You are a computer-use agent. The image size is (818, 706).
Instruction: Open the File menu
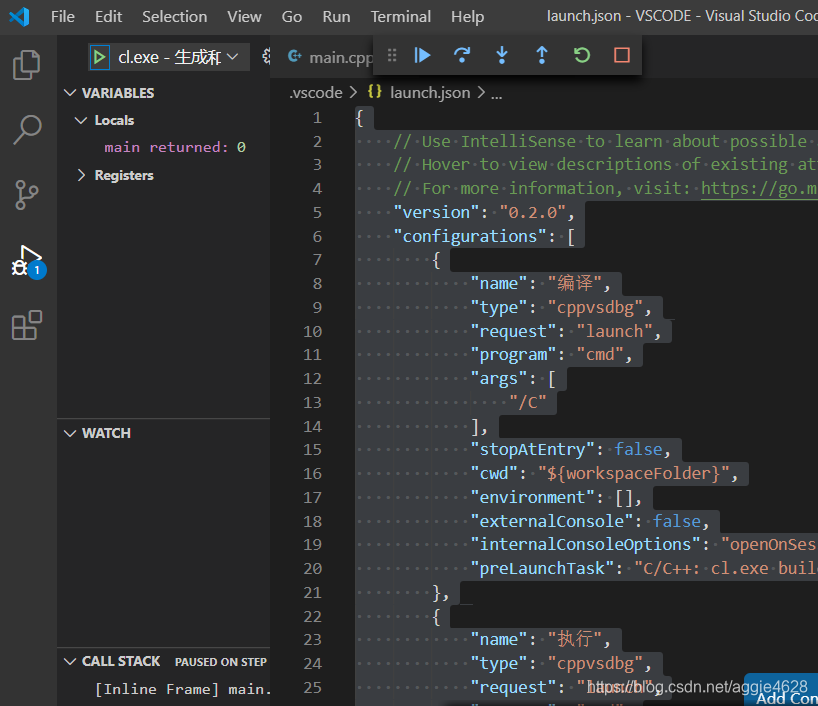[63, 17]
